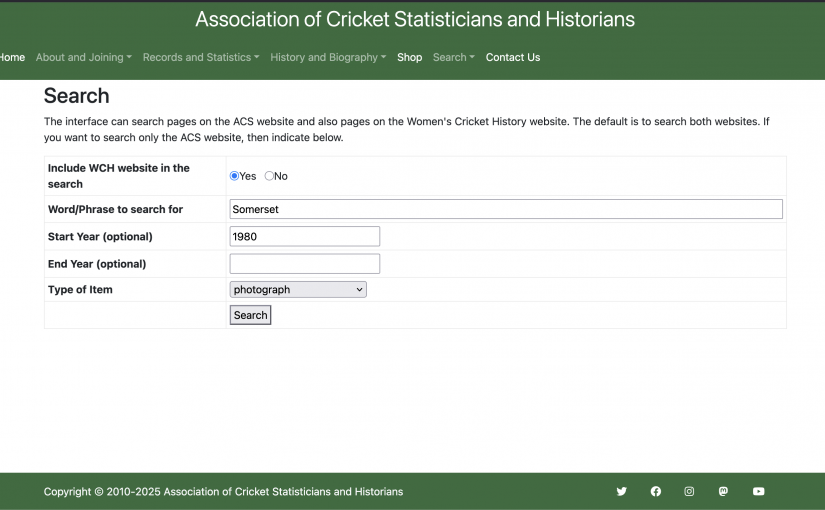The width and height of the screenshot is (825, 510).
Task: Click the site title heading link
Action: click(415, 19)
